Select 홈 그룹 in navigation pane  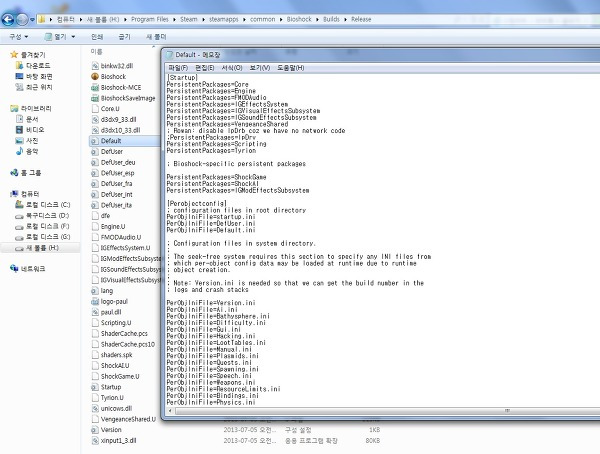click(x=26, y=173)
